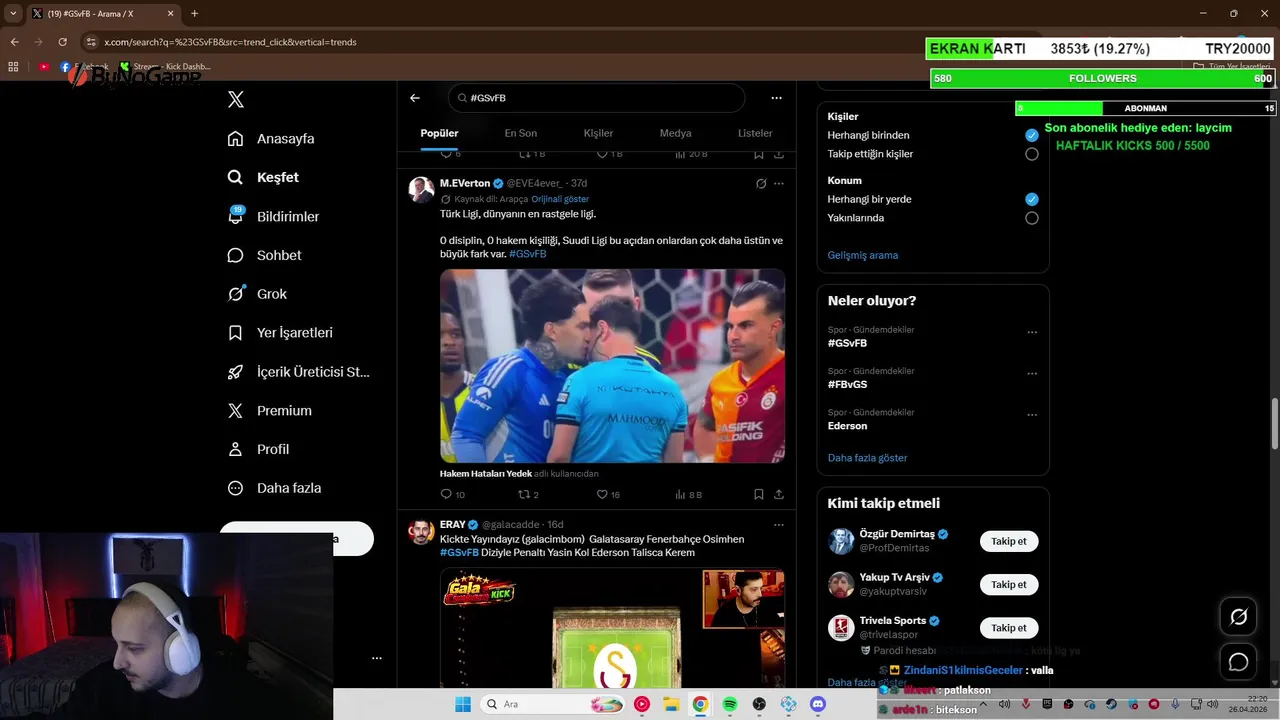Open Windows Start menu
Image resolution: width=1280 pixels, height=720 pixels.
(x=463, y=704)
